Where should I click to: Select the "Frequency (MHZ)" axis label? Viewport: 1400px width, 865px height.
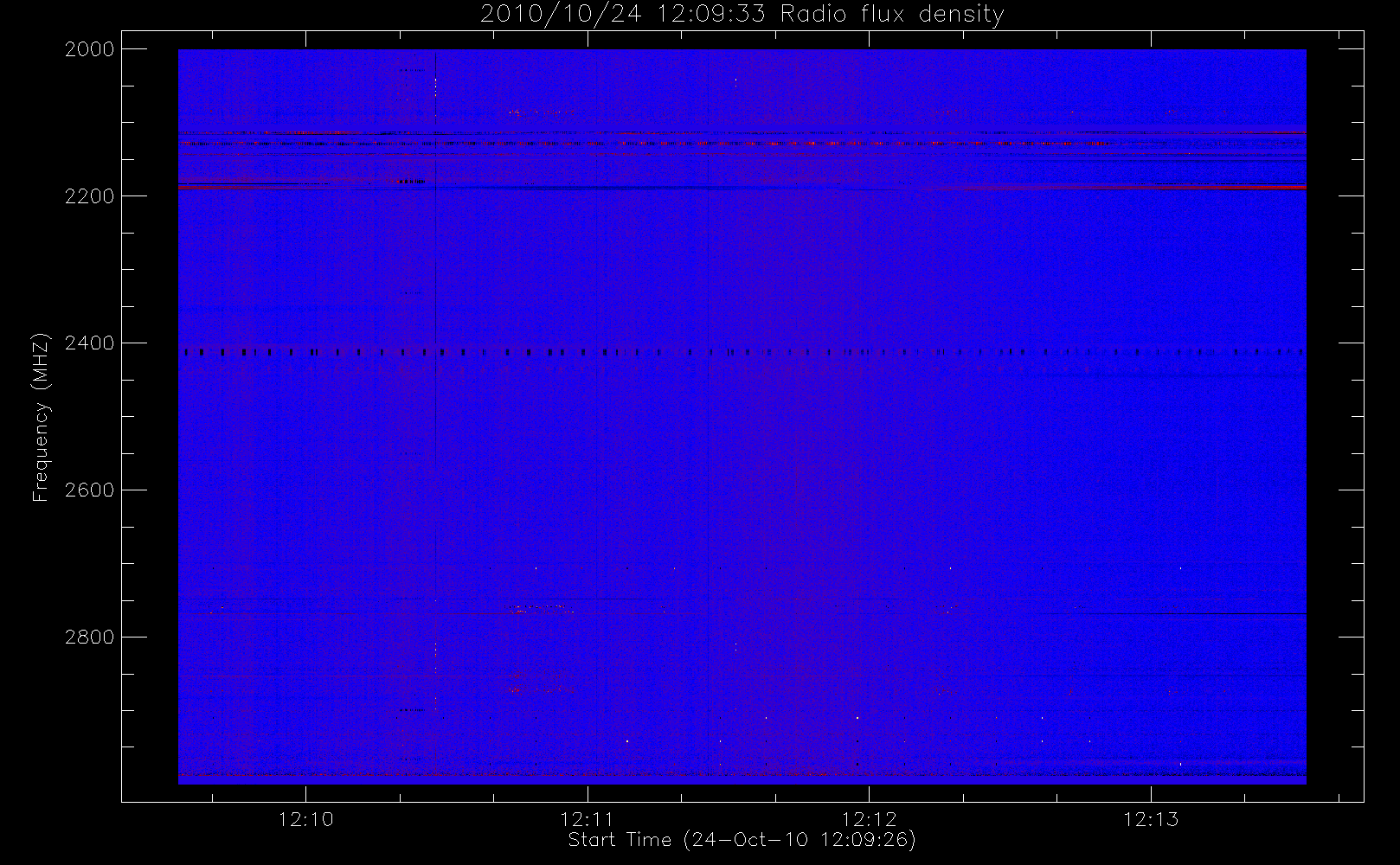pyautogui.click(x=41, y=417)
